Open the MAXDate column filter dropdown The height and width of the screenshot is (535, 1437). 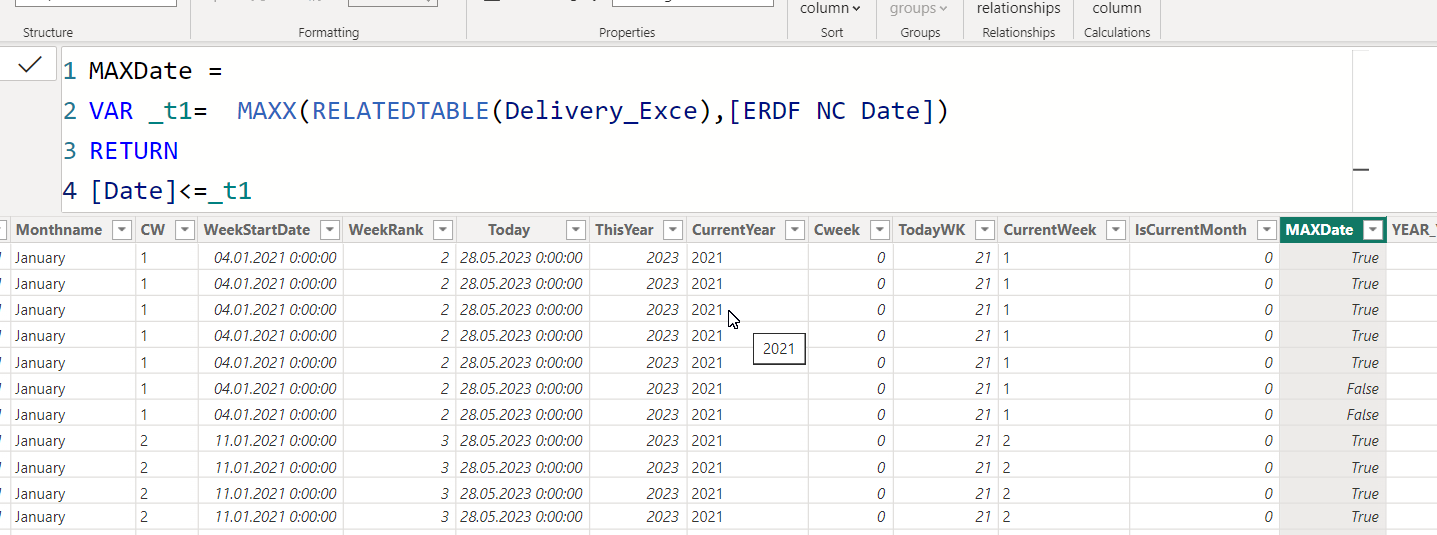[1373, 230]
